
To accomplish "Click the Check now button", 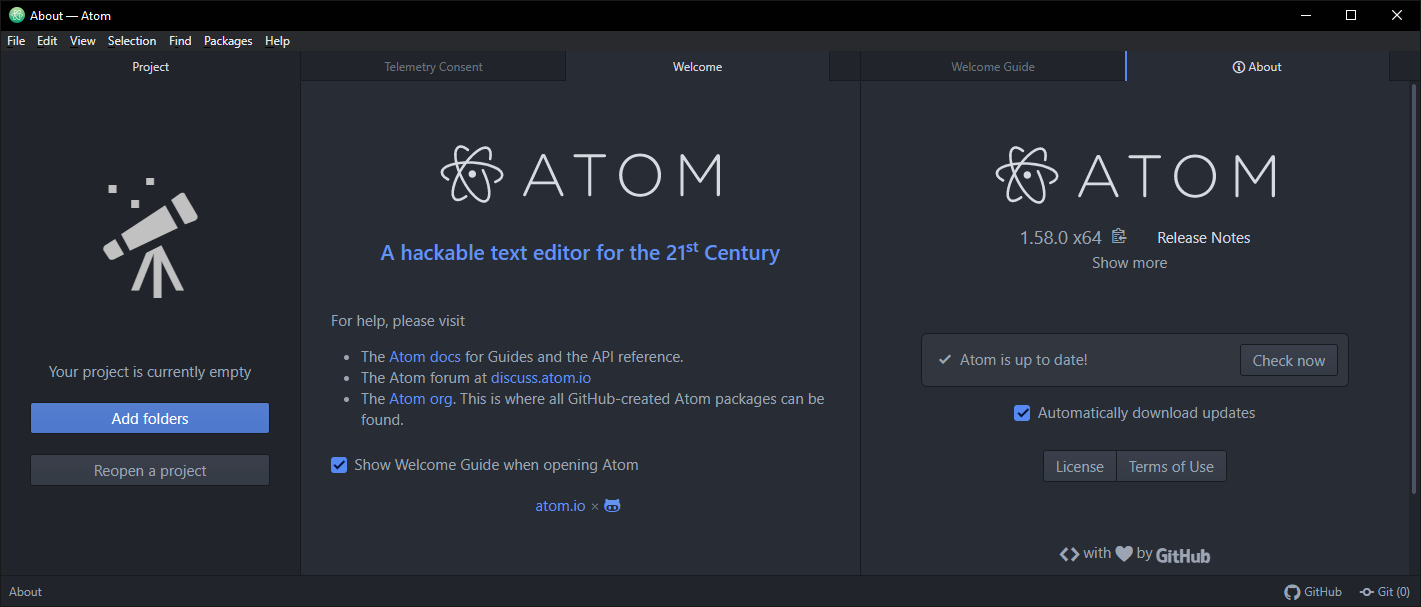I will coord(1289,360).
